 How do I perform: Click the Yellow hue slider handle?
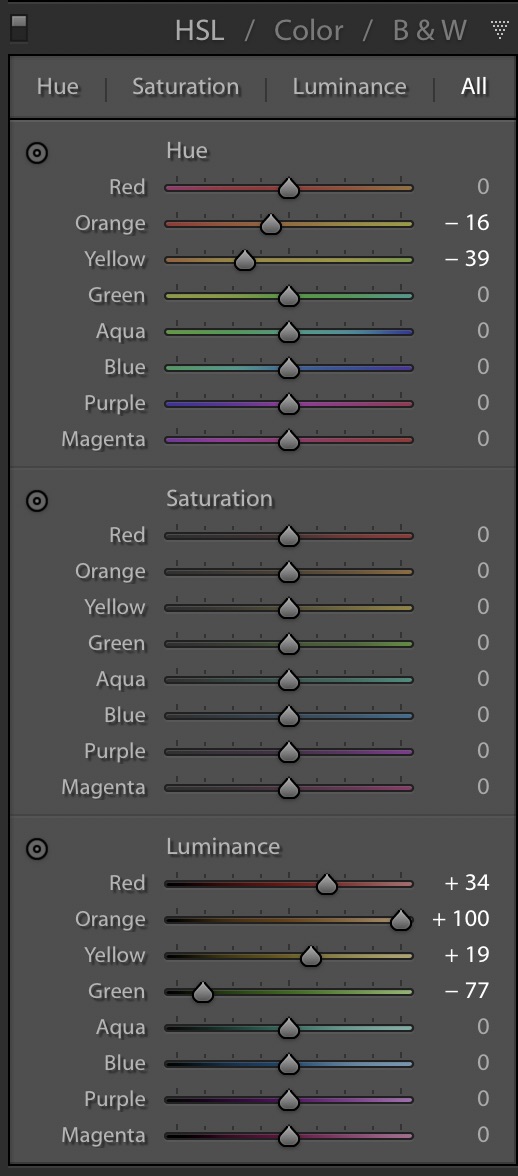244,260
